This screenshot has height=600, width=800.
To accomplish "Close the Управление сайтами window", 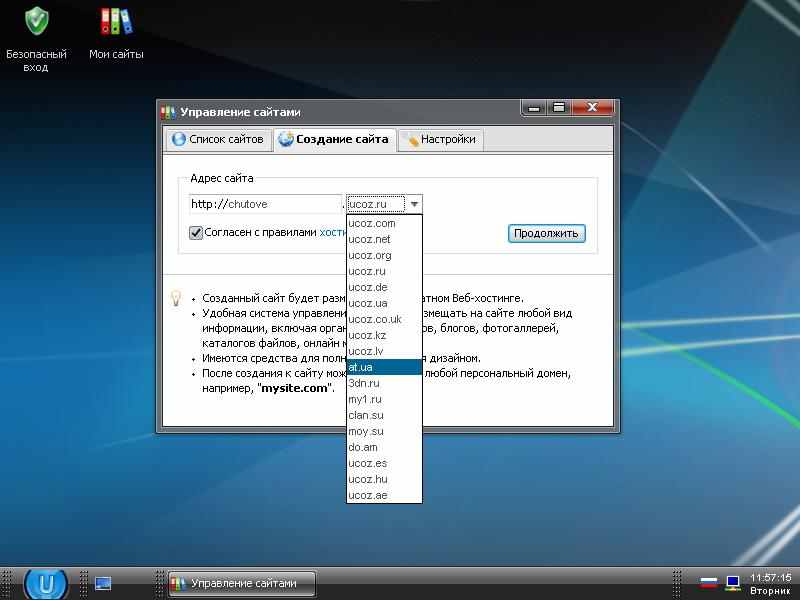I will click(x=592, y=108).
